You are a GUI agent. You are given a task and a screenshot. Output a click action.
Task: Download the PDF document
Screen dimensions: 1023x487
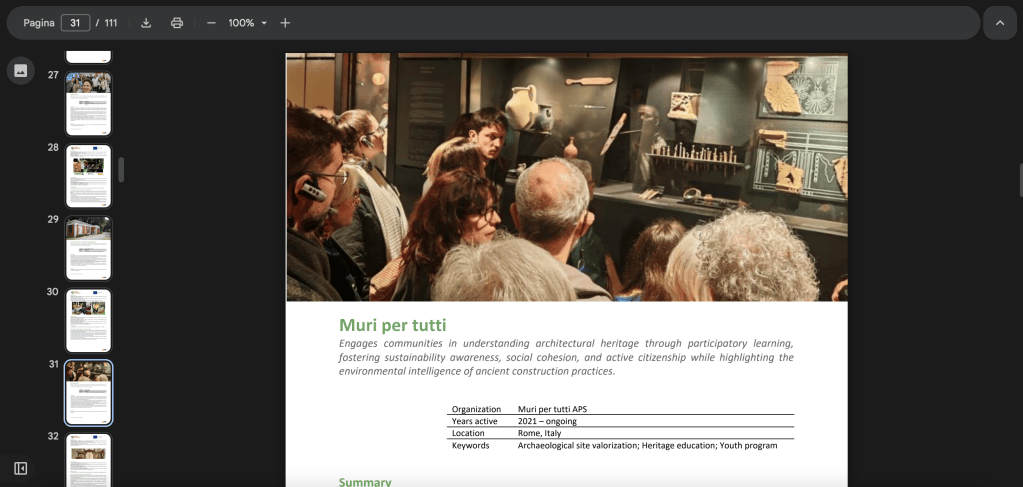(146, 23)
